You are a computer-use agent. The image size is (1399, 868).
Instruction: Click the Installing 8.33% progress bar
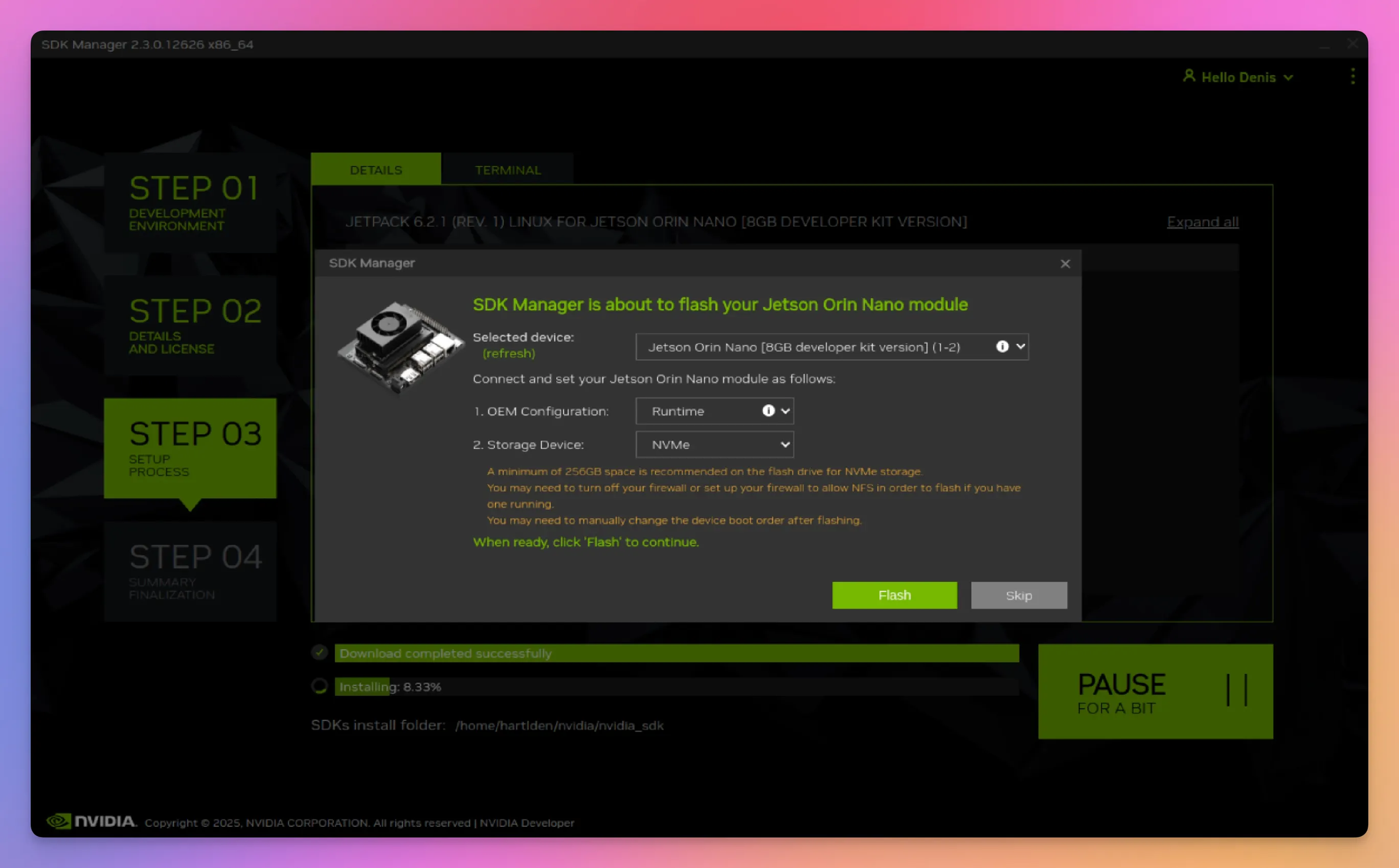677,687
